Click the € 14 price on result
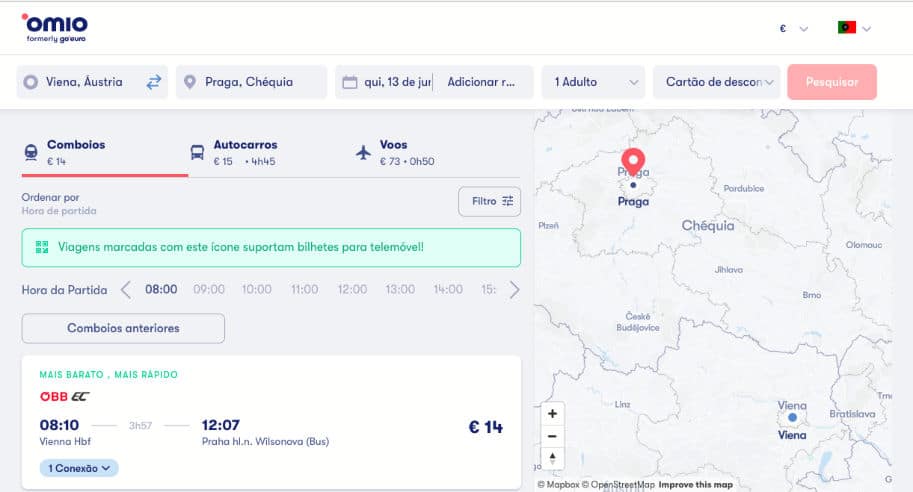The image size is (913, 492). pyautogui.click(x=486, y=427)
